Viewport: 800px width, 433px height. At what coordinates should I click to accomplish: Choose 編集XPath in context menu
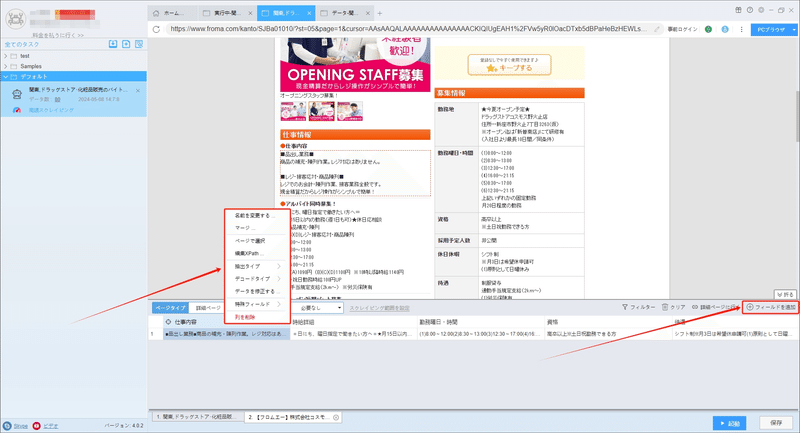pyautogui.click(x=257, y=253)
